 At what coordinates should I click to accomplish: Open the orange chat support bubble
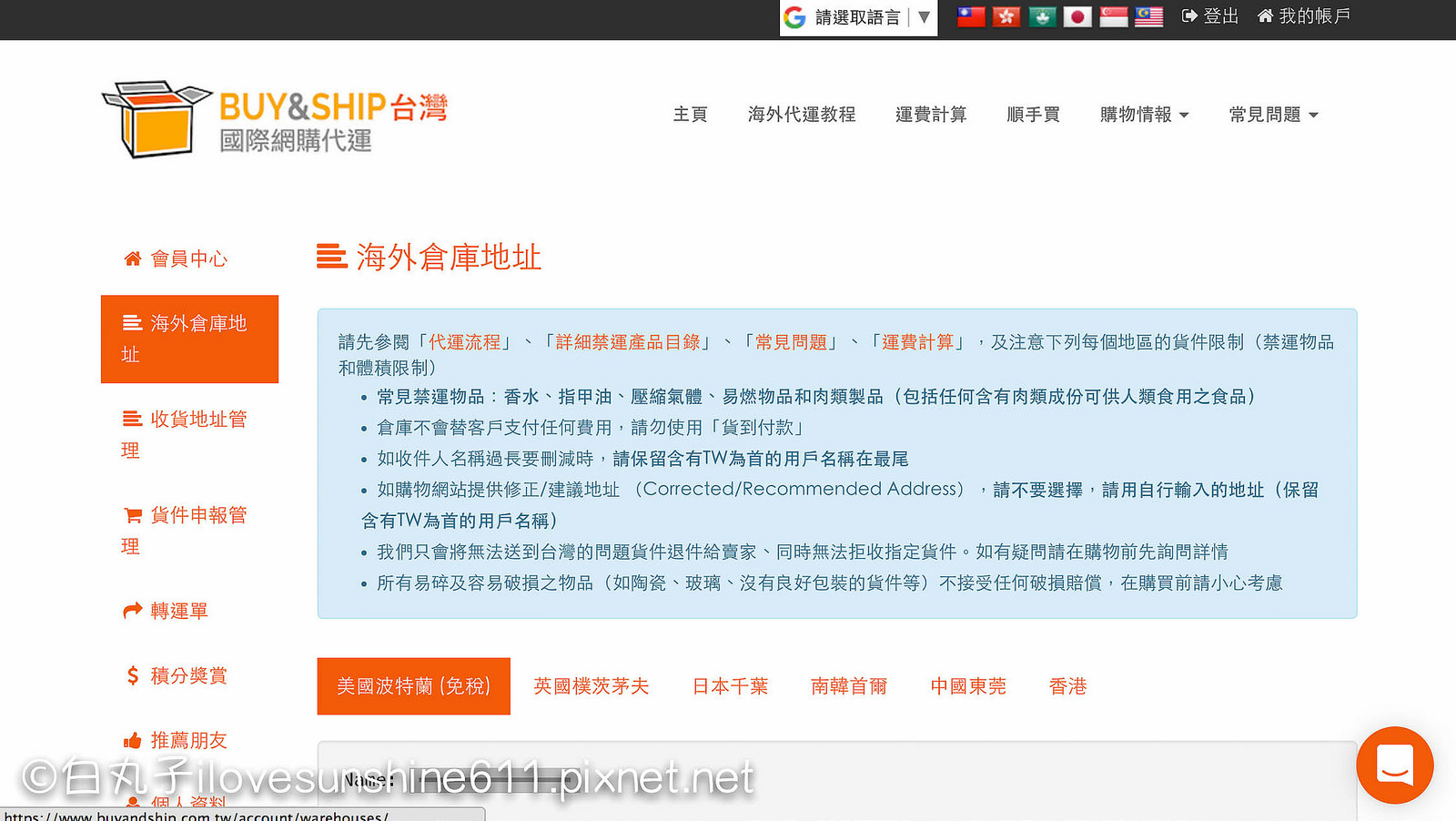1394,765
